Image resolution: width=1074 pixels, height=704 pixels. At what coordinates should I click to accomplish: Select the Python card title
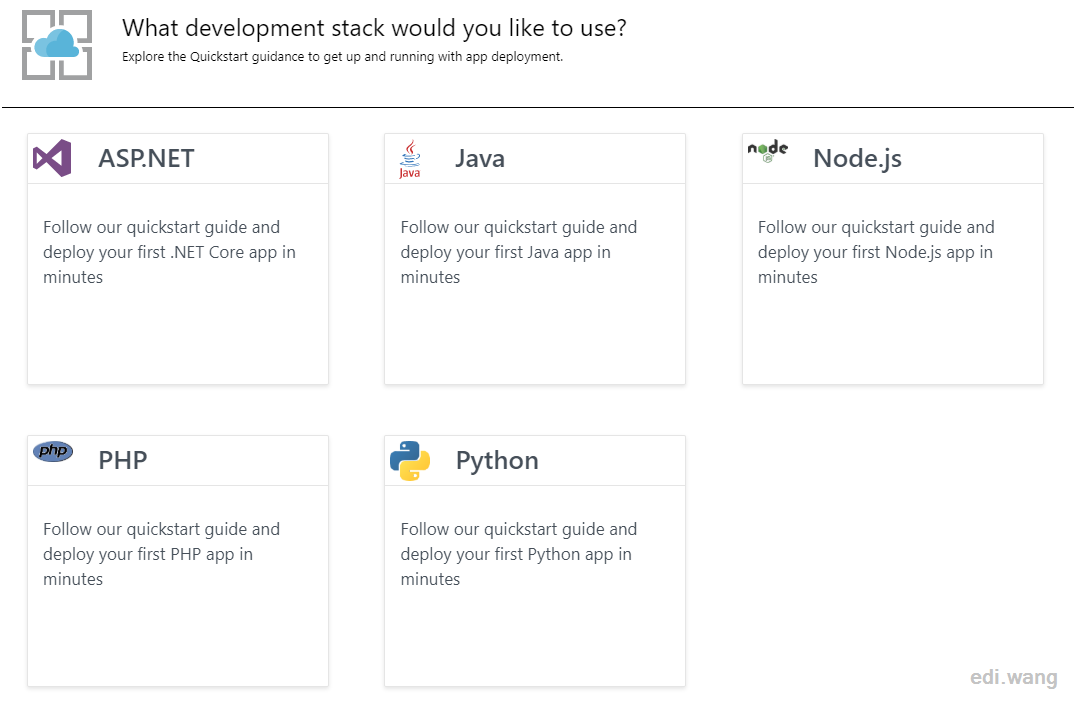click(x=497, y=461)
